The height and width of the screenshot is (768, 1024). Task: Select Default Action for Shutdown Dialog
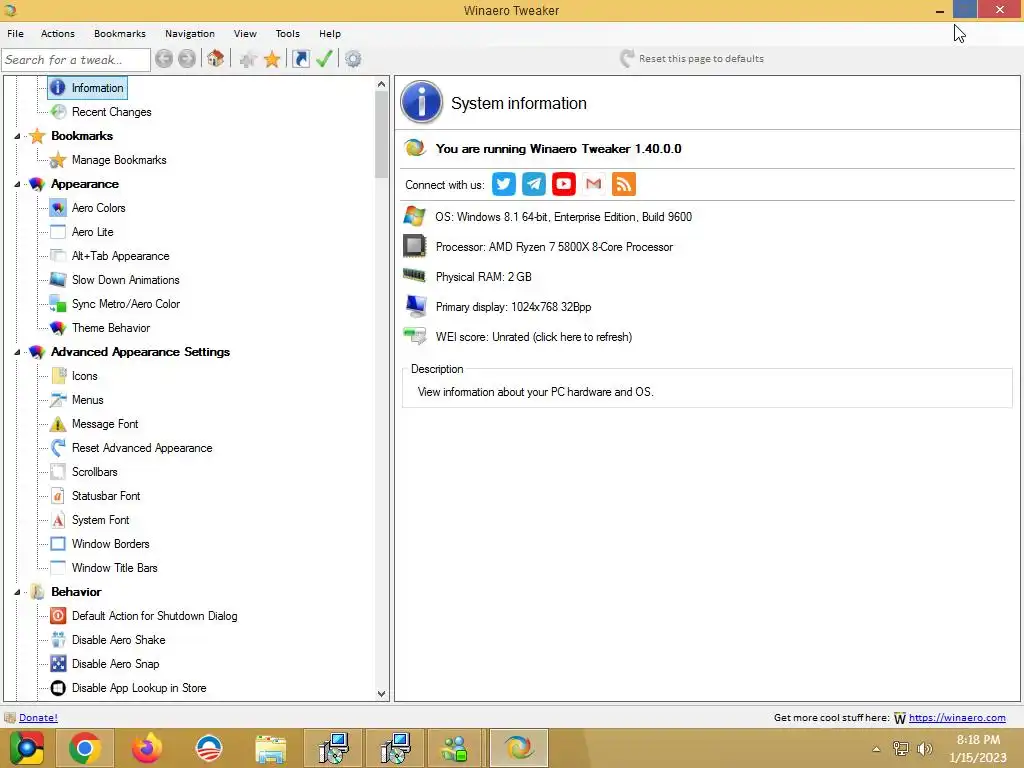click(154, 616)
